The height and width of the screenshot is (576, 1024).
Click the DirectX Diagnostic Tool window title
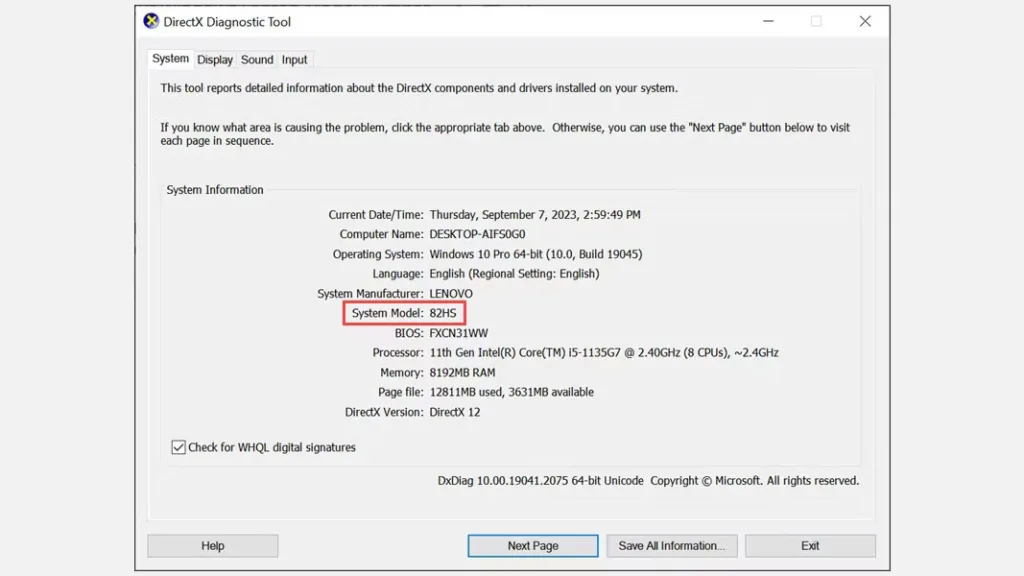pos(227,22)
